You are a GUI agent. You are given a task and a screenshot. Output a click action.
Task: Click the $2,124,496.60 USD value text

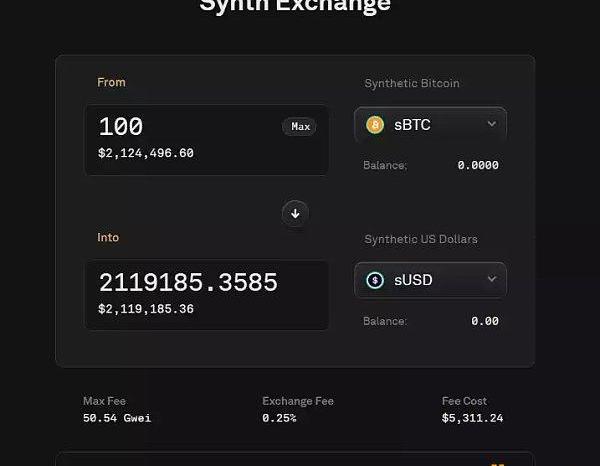point(146,153)
